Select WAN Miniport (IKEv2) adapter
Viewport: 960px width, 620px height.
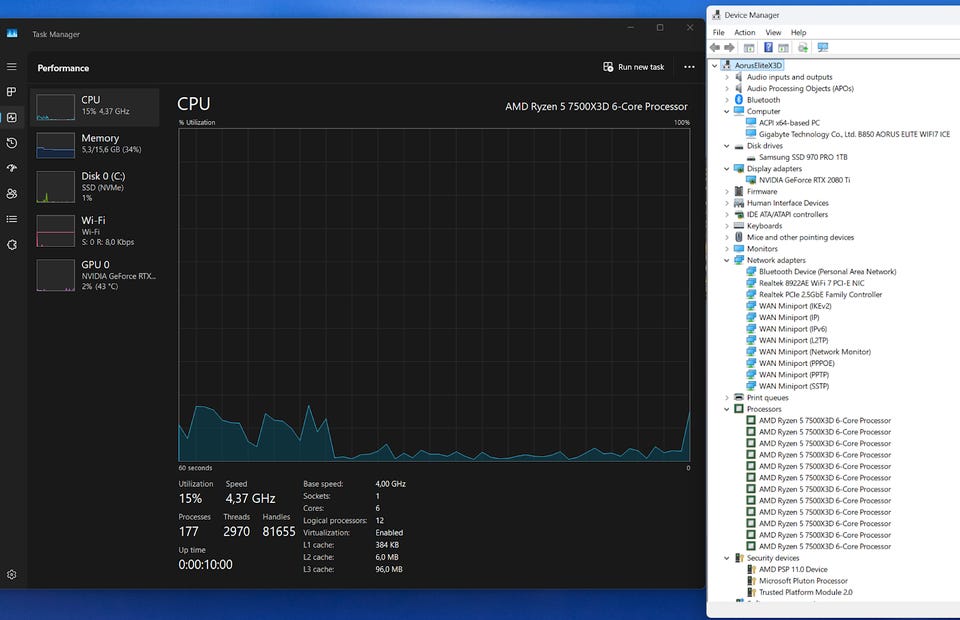pos(795,306)
